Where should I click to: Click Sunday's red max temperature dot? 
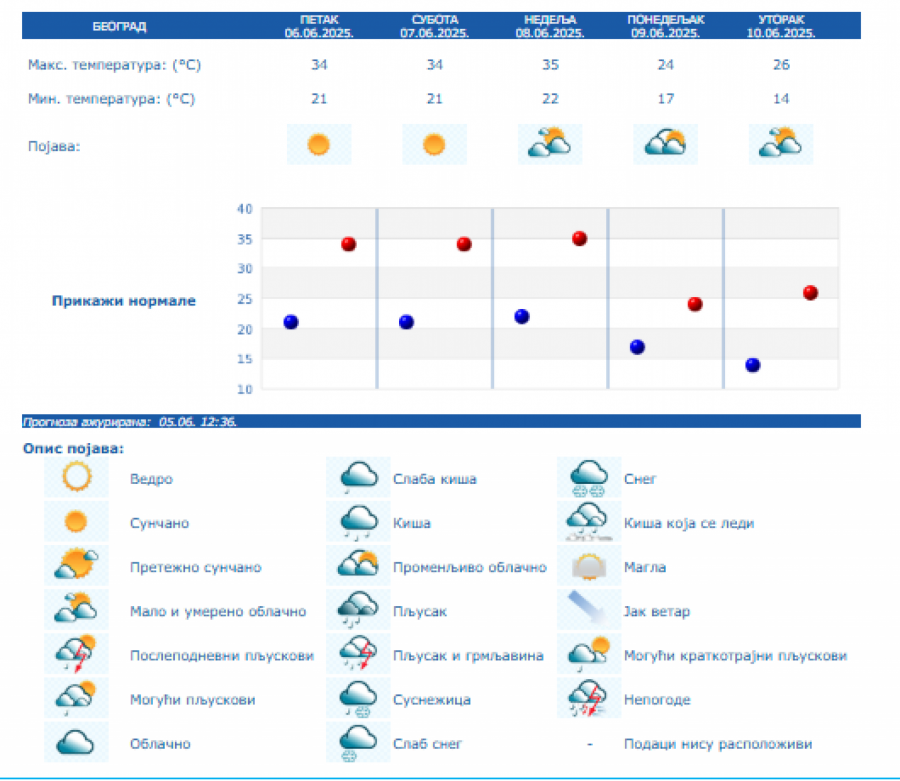[579, 238]
